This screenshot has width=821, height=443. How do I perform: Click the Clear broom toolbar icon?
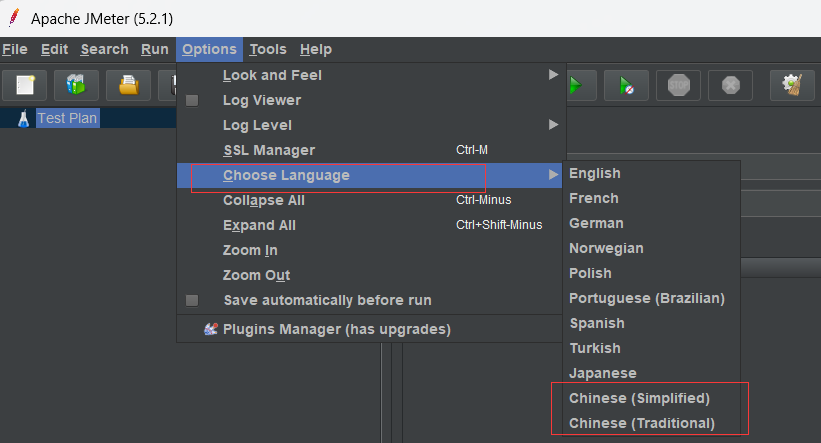point(792,85)
